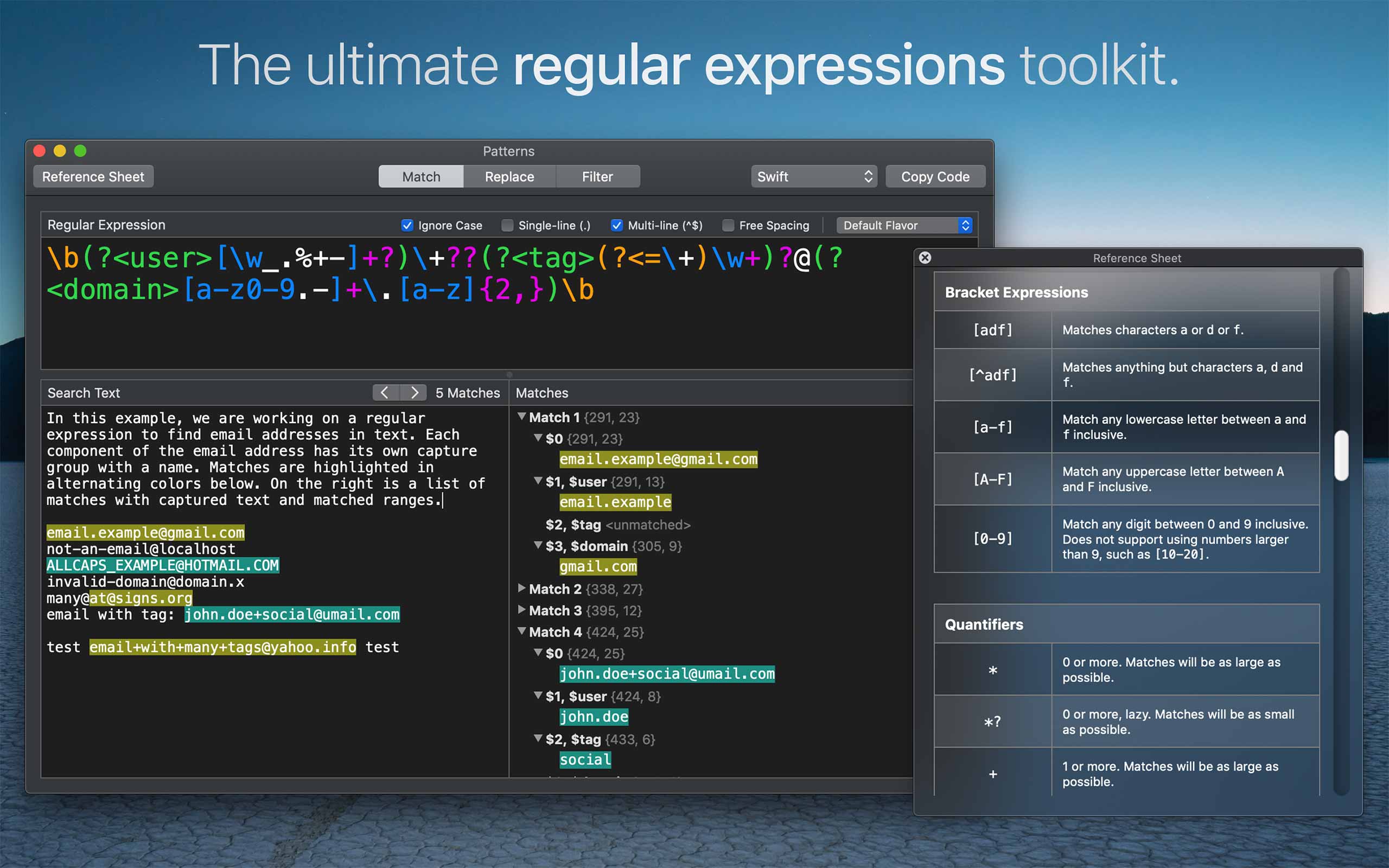This screenshot has width=1389, height=868.
Task: Click the yellow minimize window button
Action: [x=60, y=151]
